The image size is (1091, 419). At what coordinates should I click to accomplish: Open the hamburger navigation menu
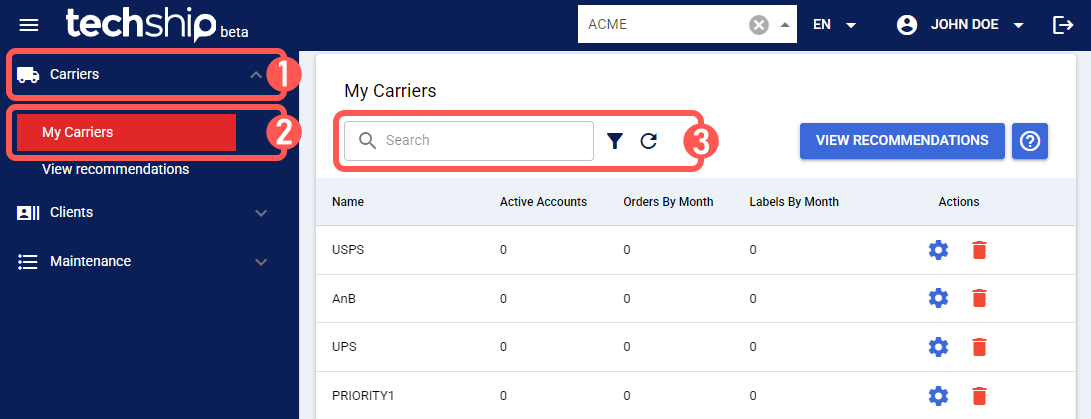click(x=29, y=25)
